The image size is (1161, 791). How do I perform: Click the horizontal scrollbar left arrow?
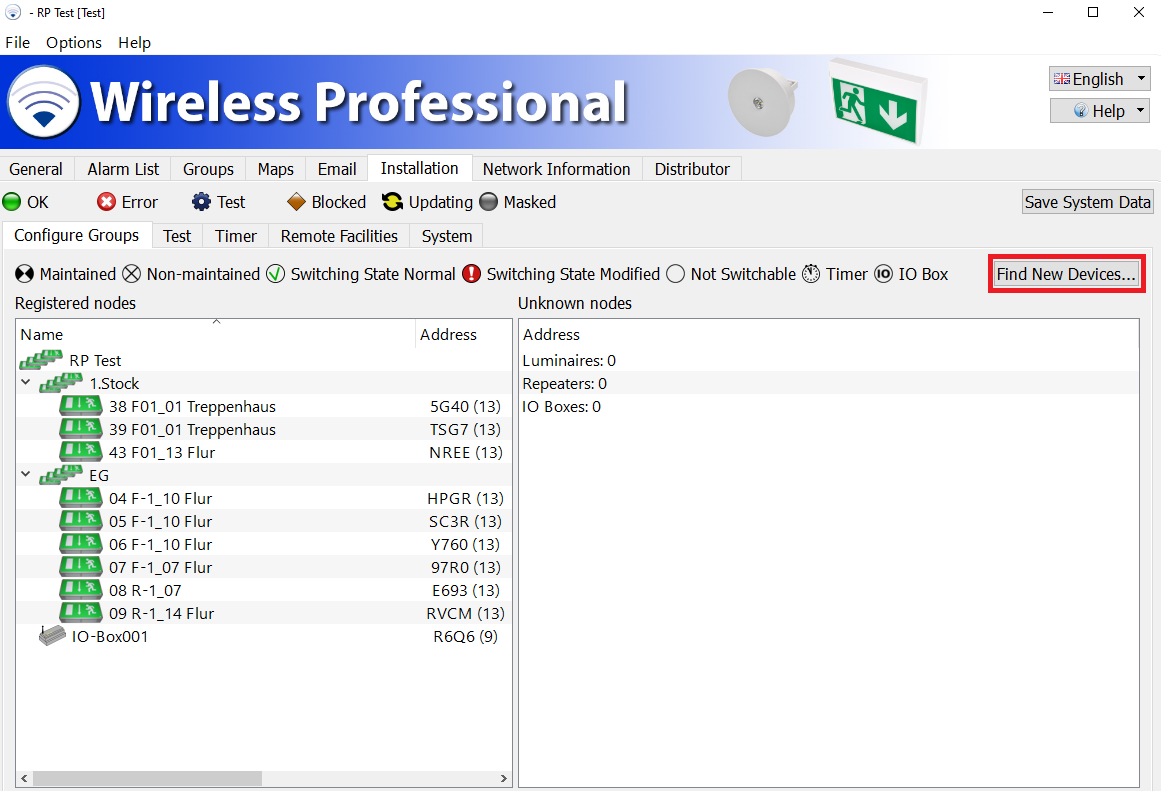24,778
